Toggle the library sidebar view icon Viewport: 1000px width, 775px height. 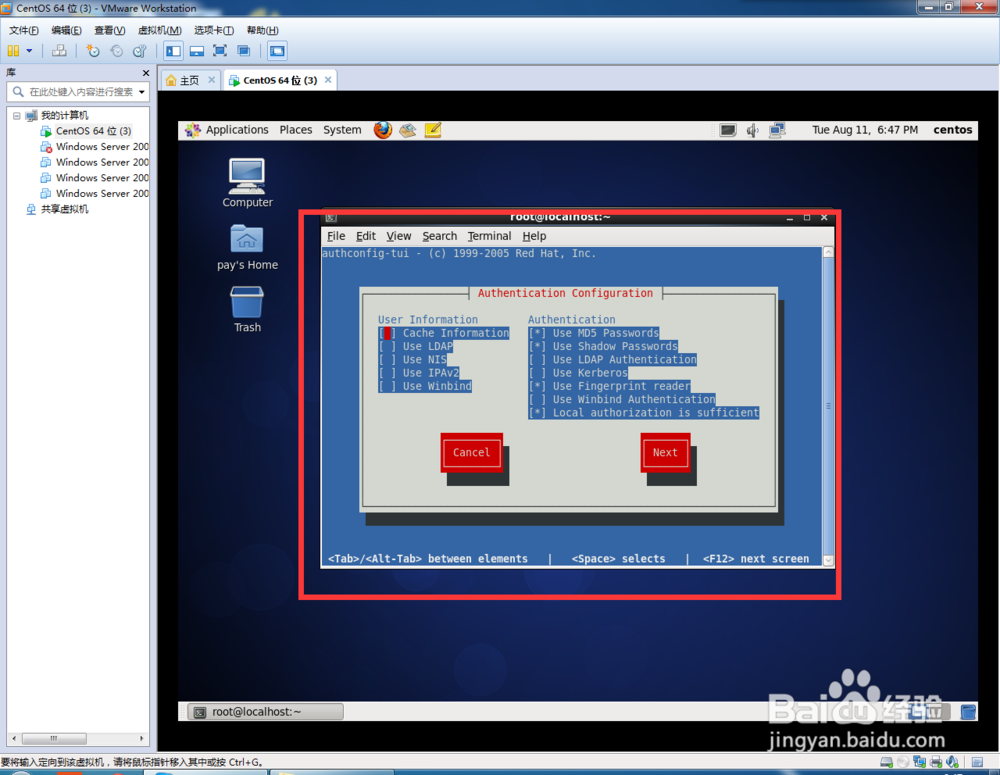[173, 51]
